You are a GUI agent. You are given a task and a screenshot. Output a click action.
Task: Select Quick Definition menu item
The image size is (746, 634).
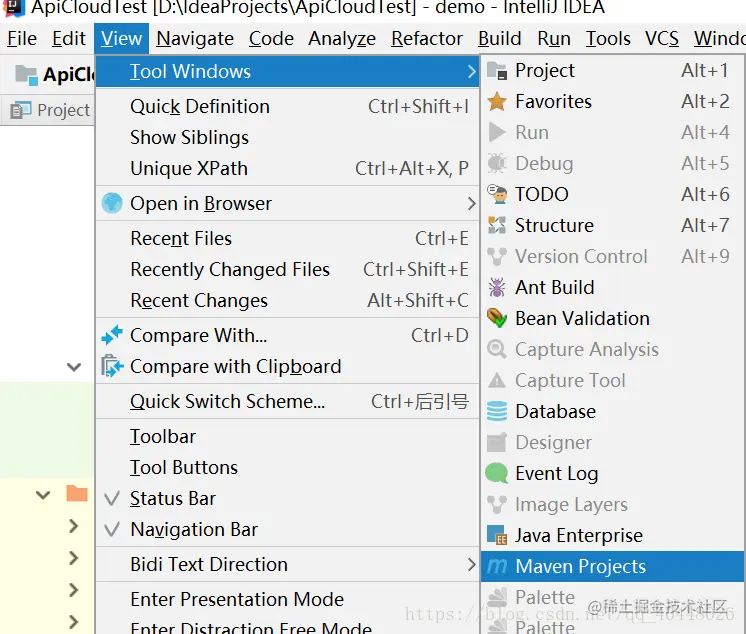tap(287, 107)
